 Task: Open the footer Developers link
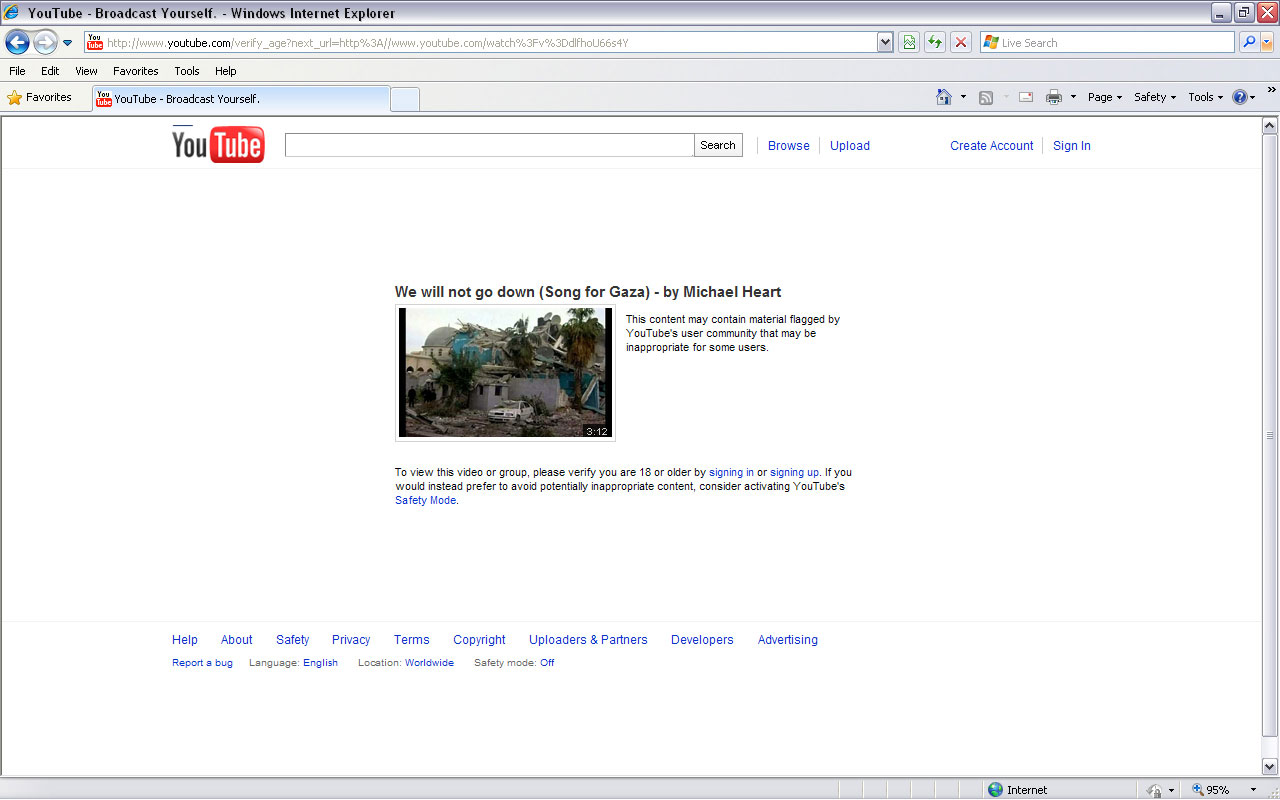click(702, 640)
